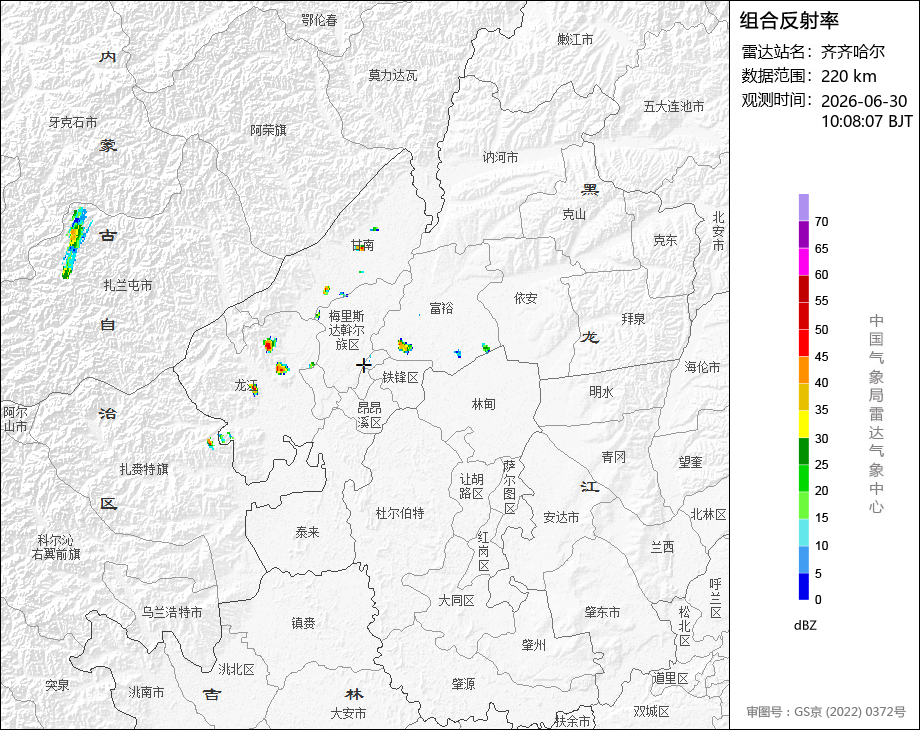Screen dimensions: 920x730
Task: Click the 鄂伦春 map label
Action: [x=319, y=20]
